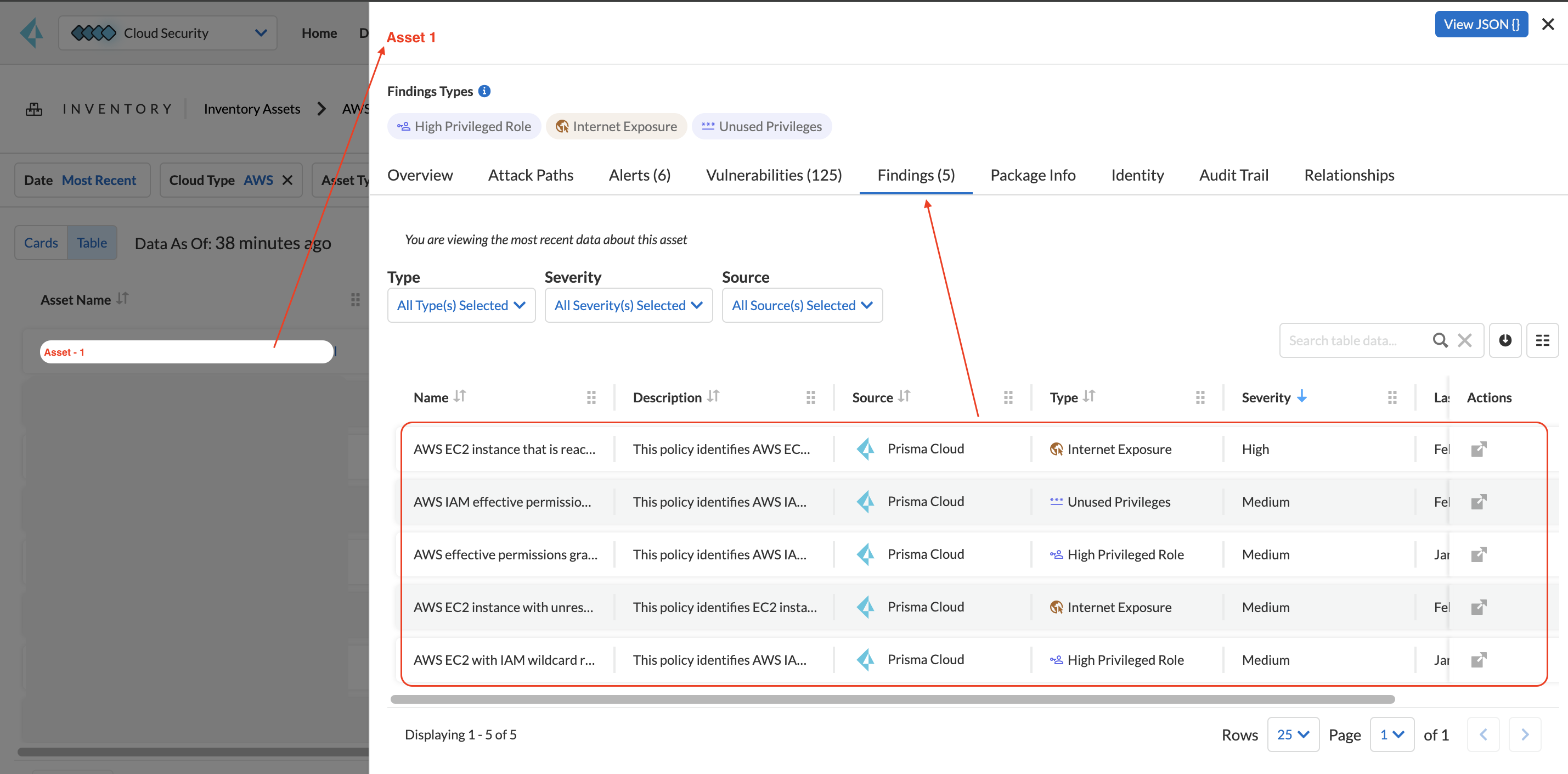This screenshot has height=774, width=1568.
Task: Remove the Cloud Type AWS filter
Action: click(287, 180)
